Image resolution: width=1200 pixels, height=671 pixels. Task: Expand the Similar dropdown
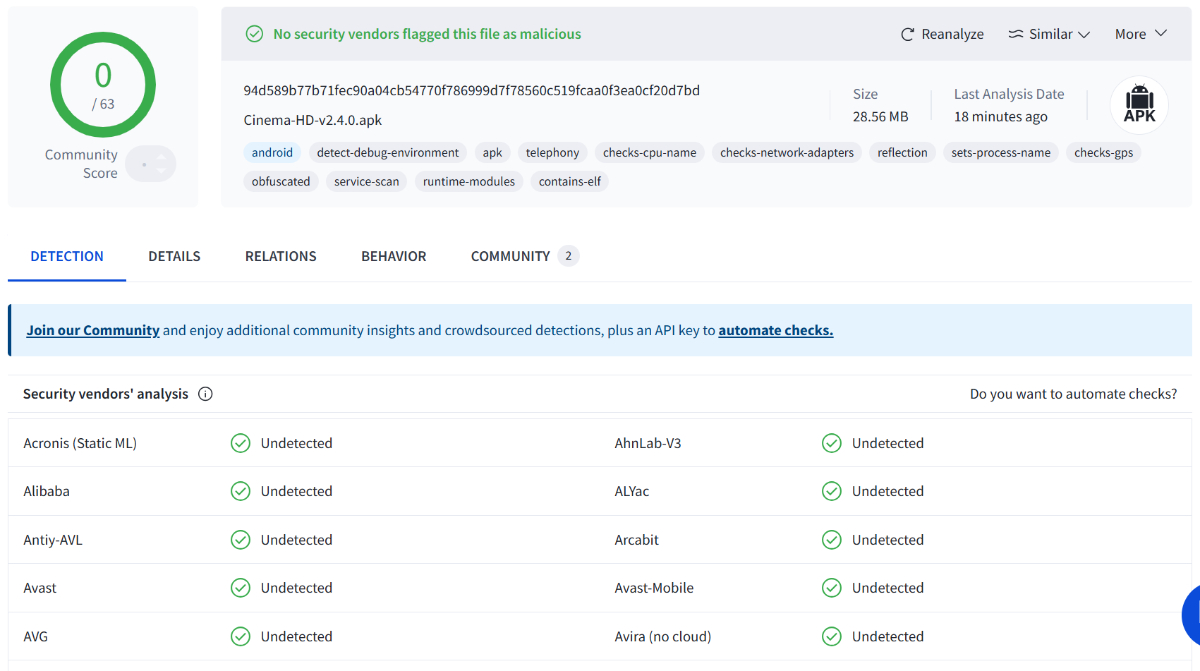coord(1049,34)
